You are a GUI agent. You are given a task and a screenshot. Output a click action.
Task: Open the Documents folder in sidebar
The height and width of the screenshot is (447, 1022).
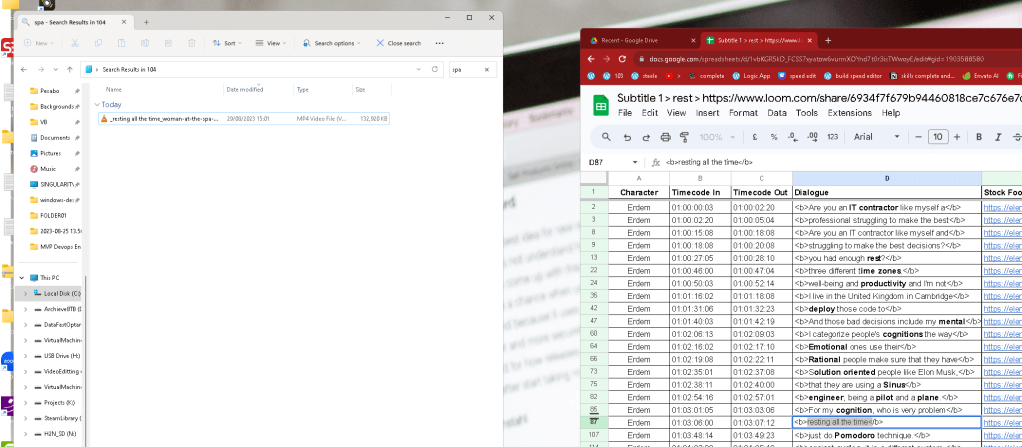coord(55,137)
